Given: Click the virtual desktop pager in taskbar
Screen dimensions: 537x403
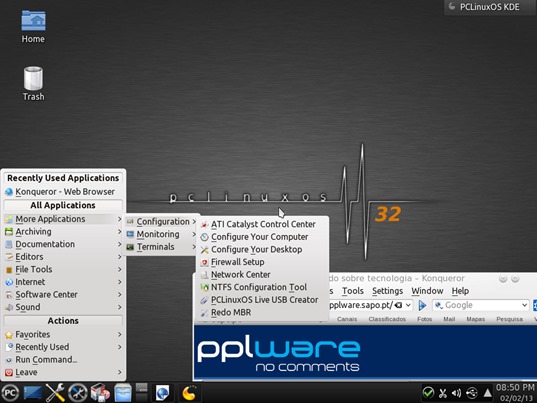Looking at the screenshot, I should [x=141, y=392].
